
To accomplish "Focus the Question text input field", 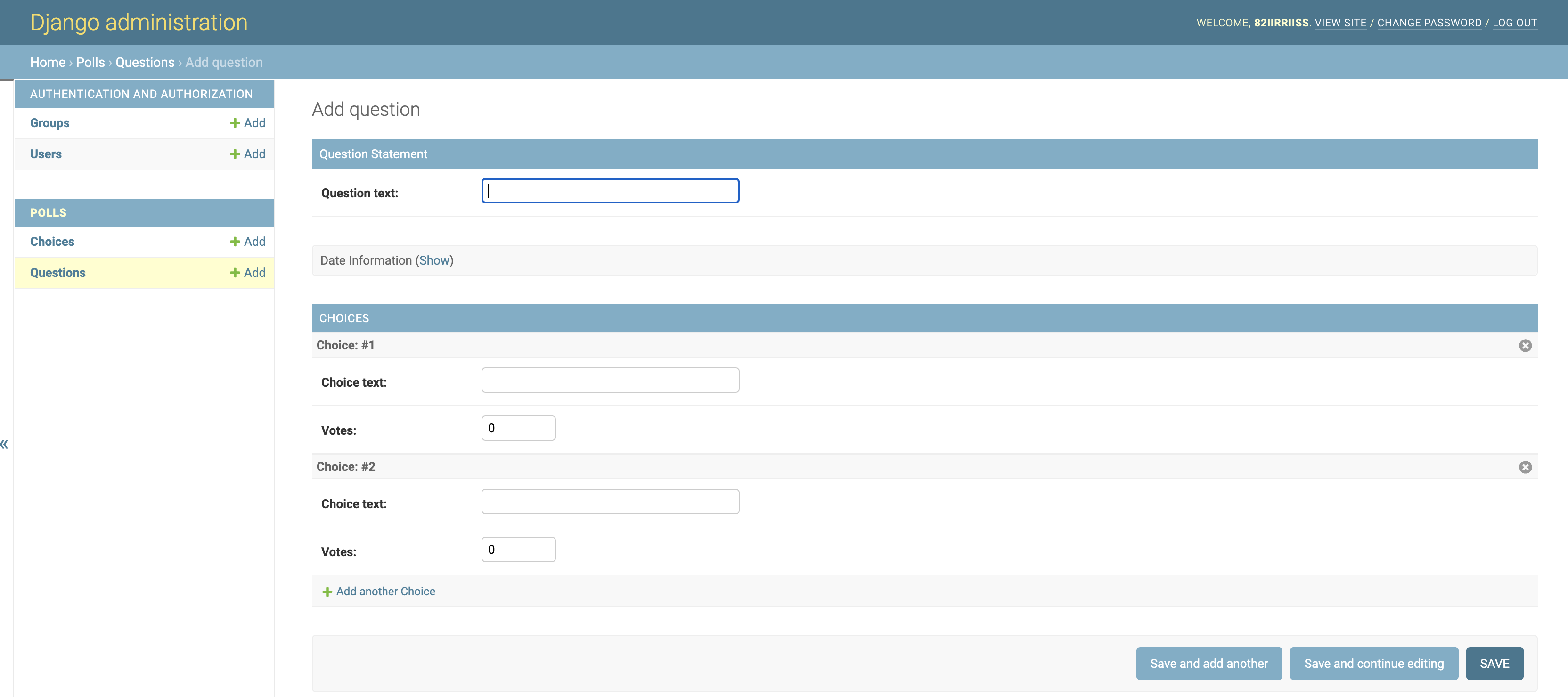I will point(610,190).
